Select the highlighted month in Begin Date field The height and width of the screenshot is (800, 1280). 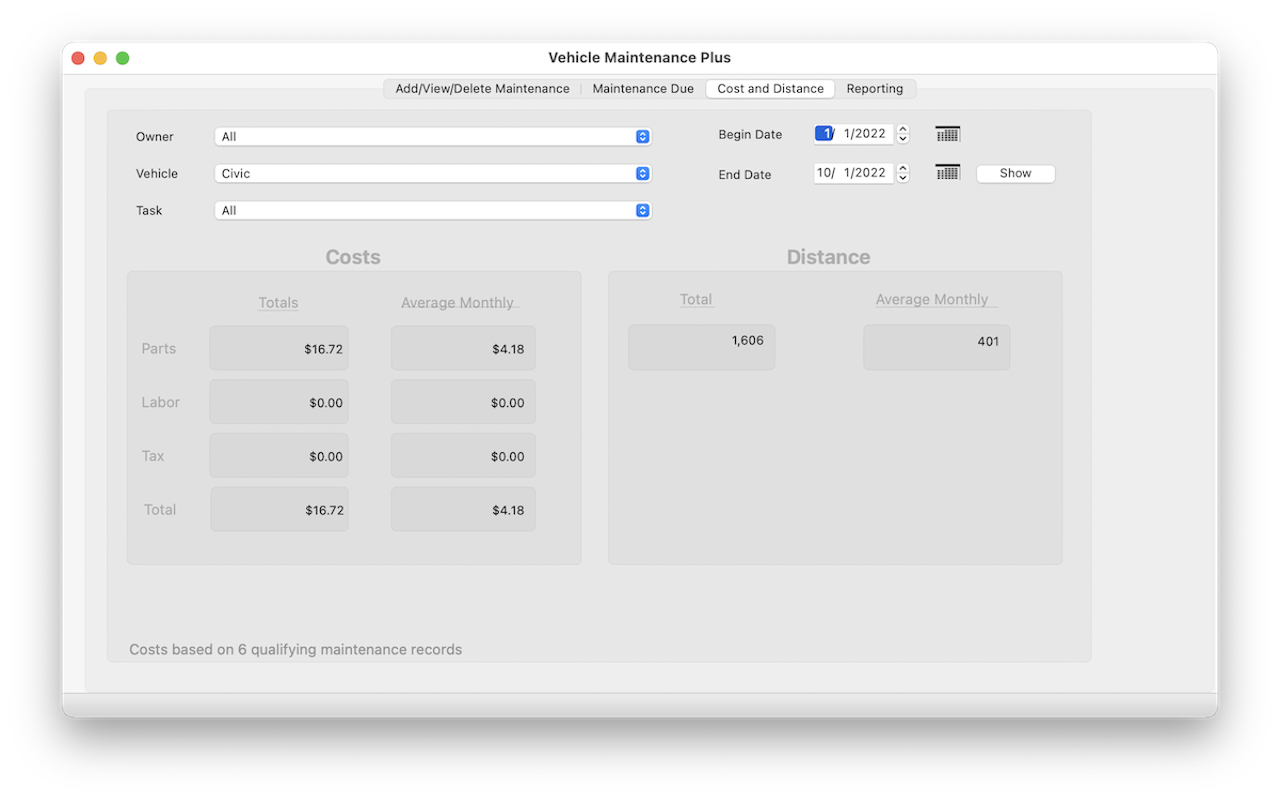click(x=824, y=134)
